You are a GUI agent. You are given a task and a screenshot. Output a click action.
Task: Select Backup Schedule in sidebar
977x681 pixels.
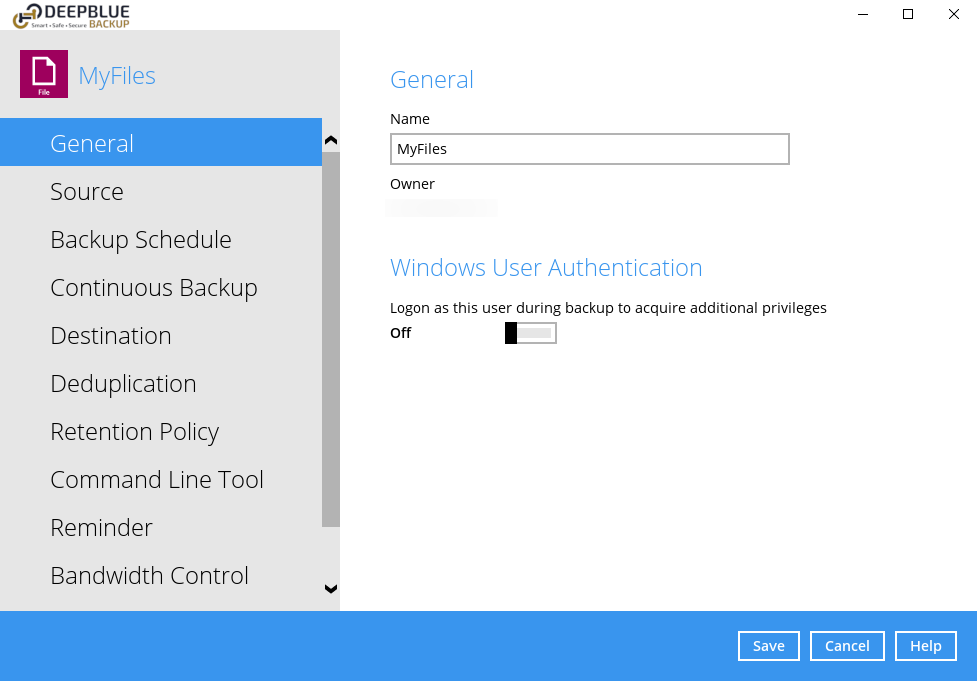point(141,240)
